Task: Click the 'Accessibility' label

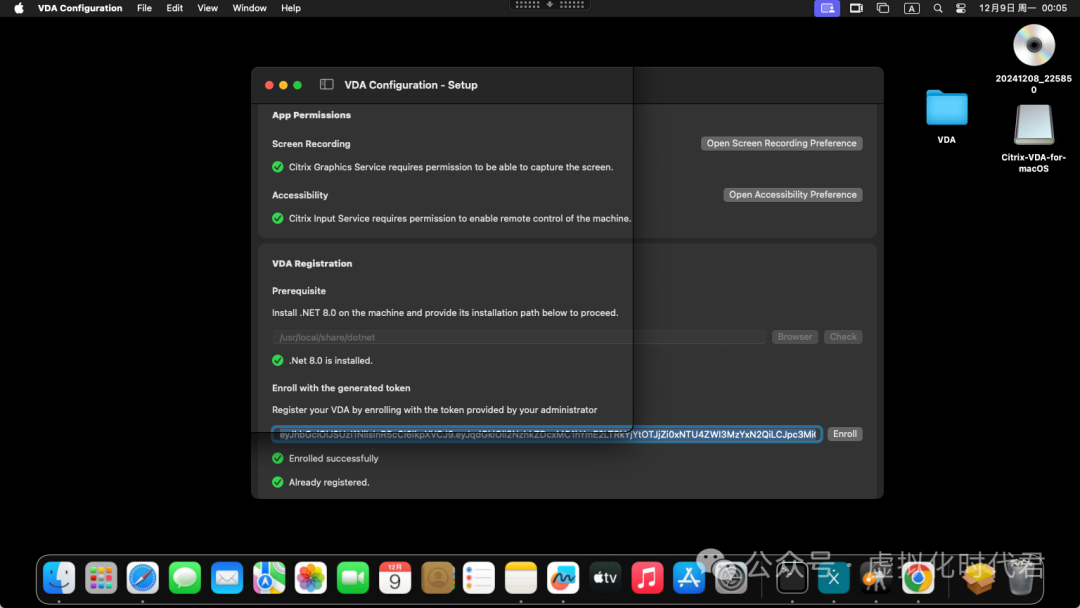Action: coord(300,196)
